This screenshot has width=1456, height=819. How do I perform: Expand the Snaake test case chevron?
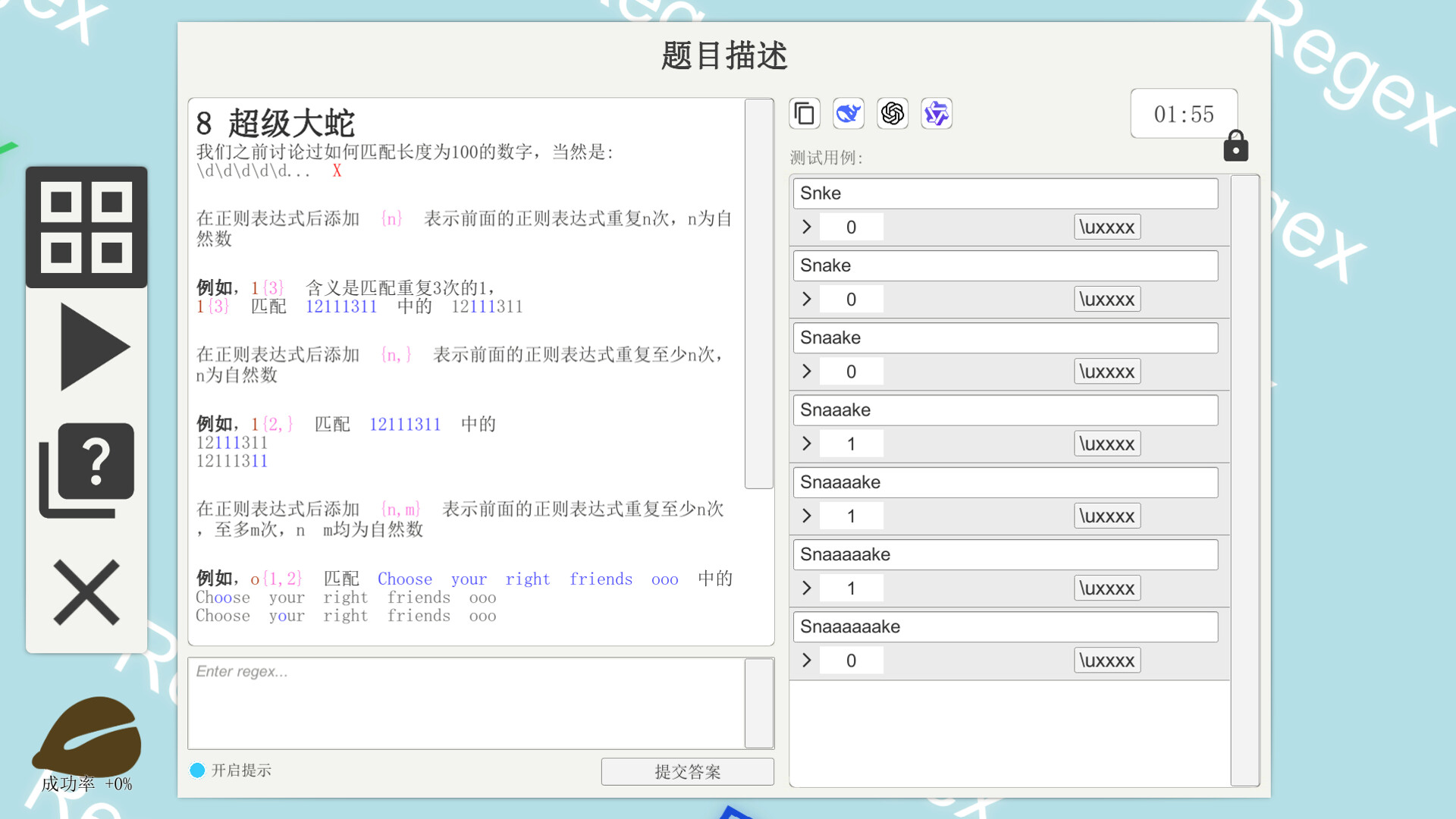tap(807, 372)
